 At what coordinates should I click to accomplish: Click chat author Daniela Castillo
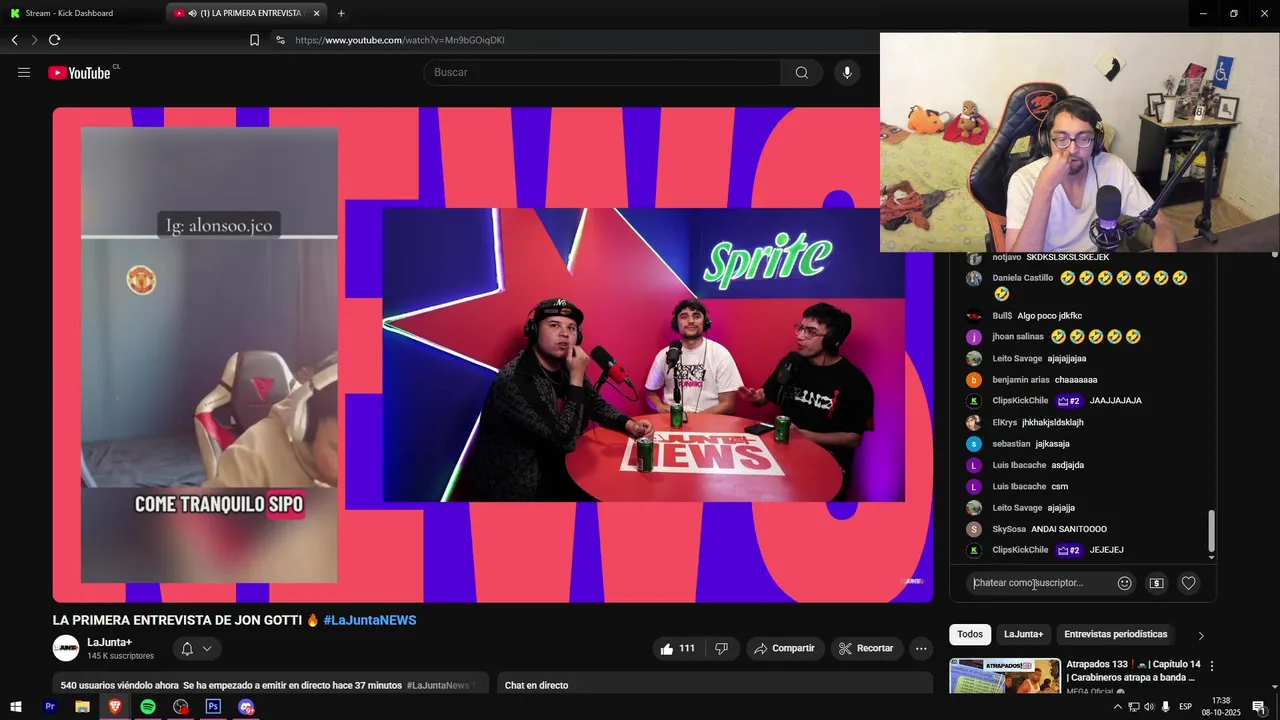(x=1023, y=278)
